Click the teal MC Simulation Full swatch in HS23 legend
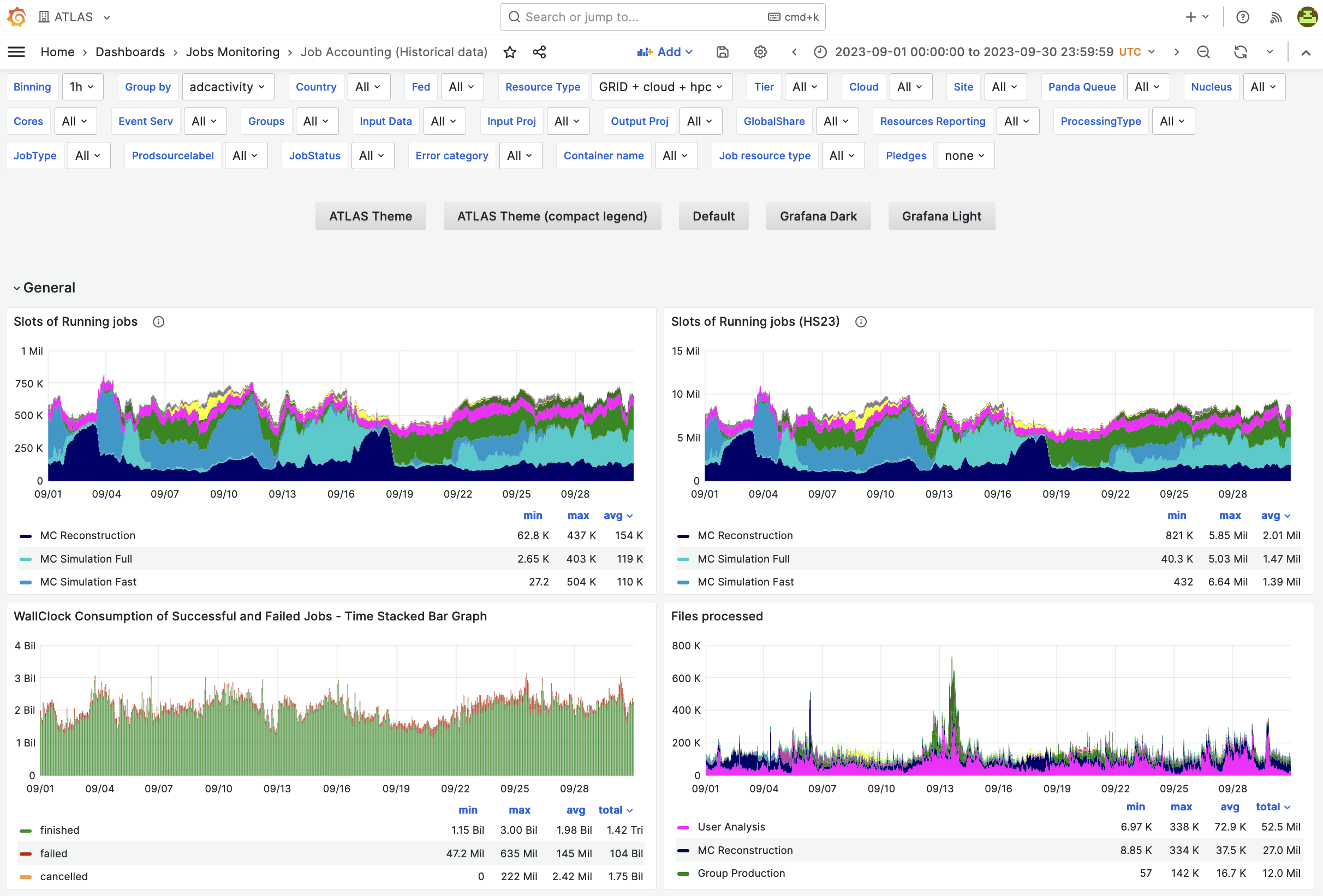The image size is (1323, 896). [683, 559]
